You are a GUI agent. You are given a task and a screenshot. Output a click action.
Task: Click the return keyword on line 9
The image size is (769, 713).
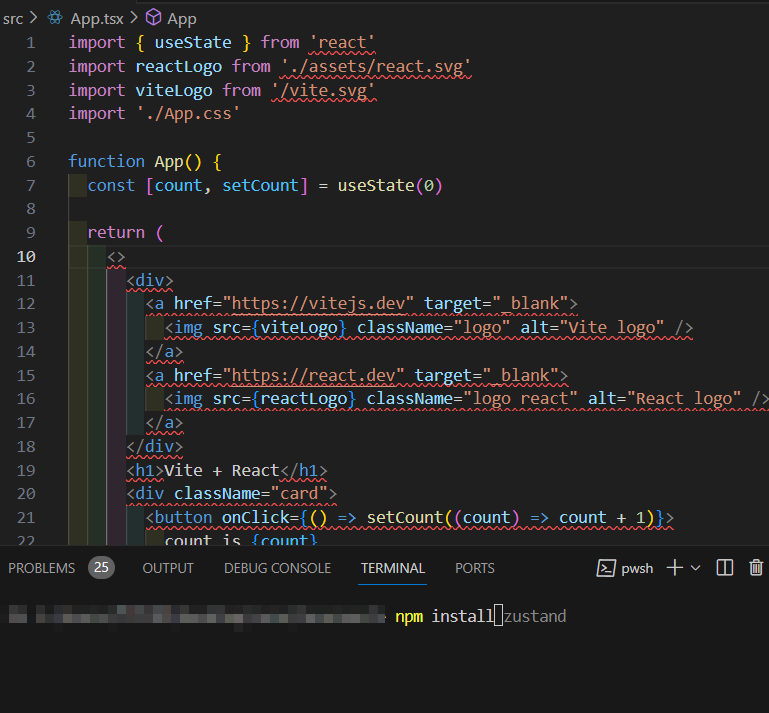coord(116,232)
